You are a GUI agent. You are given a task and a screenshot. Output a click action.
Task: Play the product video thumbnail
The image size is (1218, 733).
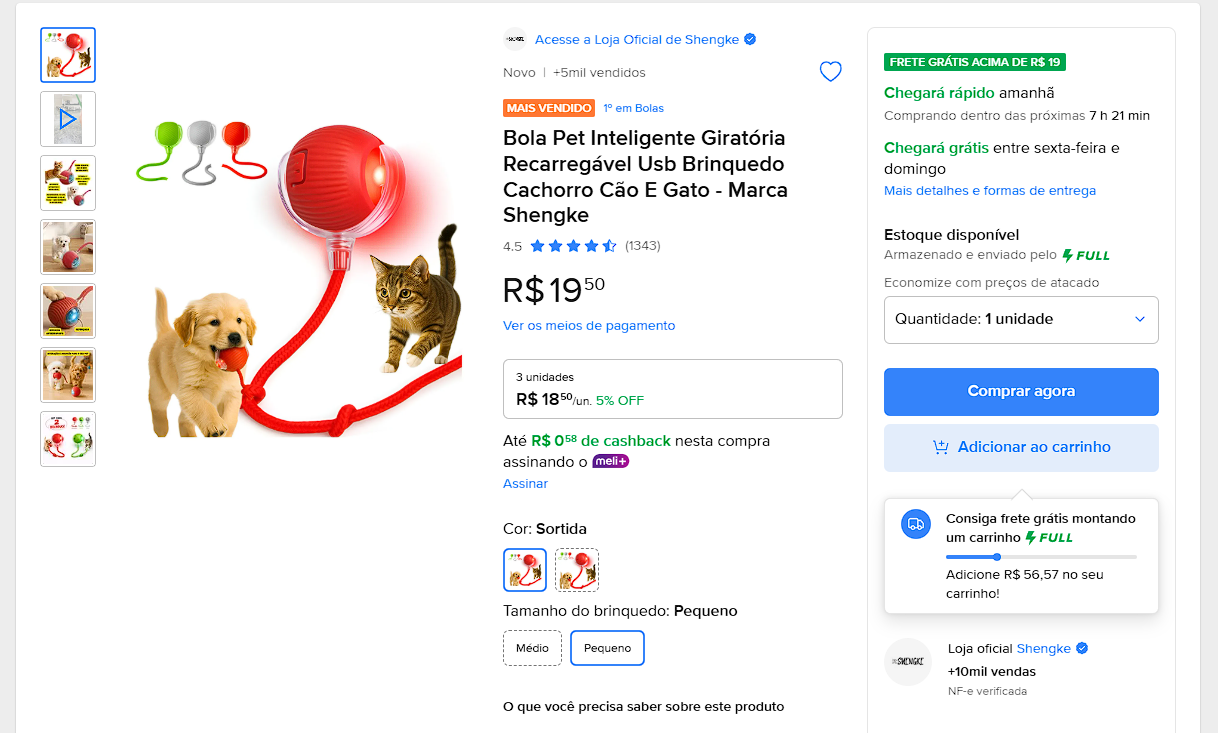coord(68,119)
